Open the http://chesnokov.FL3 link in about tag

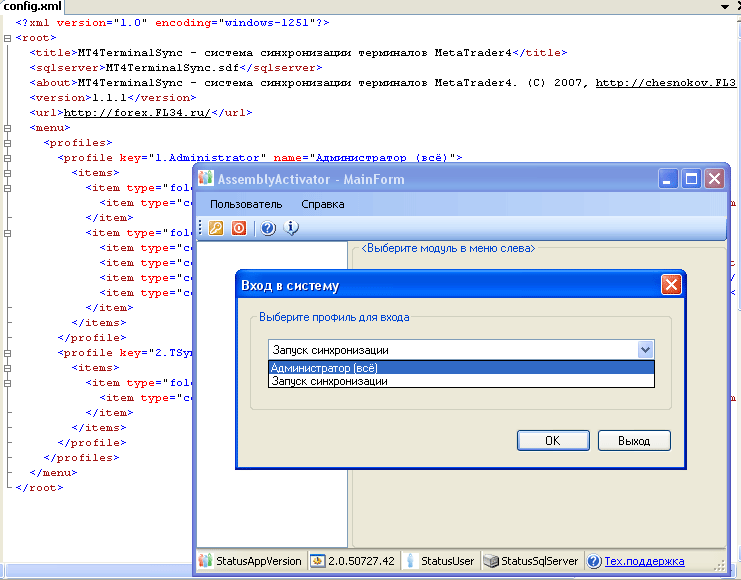[x=665, y=83]
